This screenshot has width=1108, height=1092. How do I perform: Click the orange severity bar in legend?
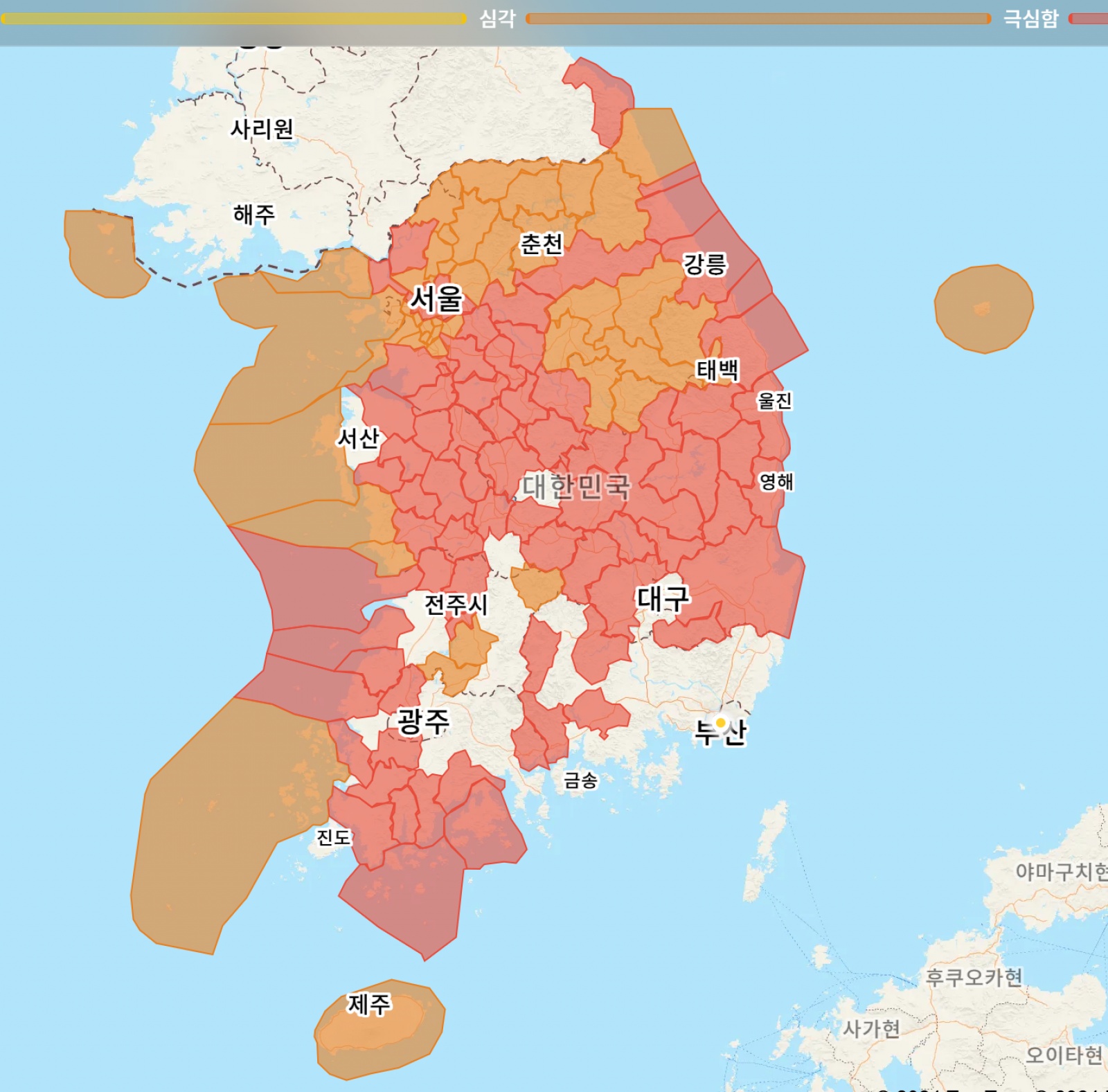tap(758, 19)
